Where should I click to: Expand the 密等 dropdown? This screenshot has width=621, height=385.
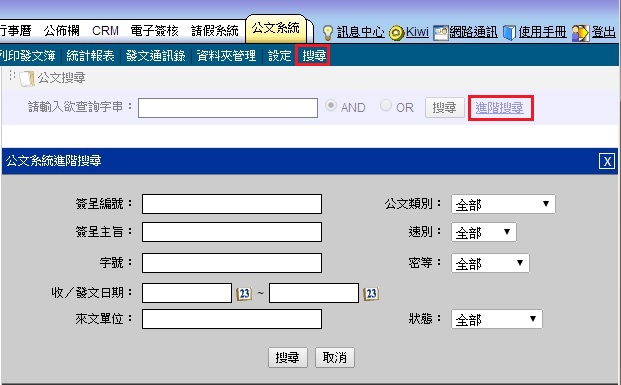[490, 263]
